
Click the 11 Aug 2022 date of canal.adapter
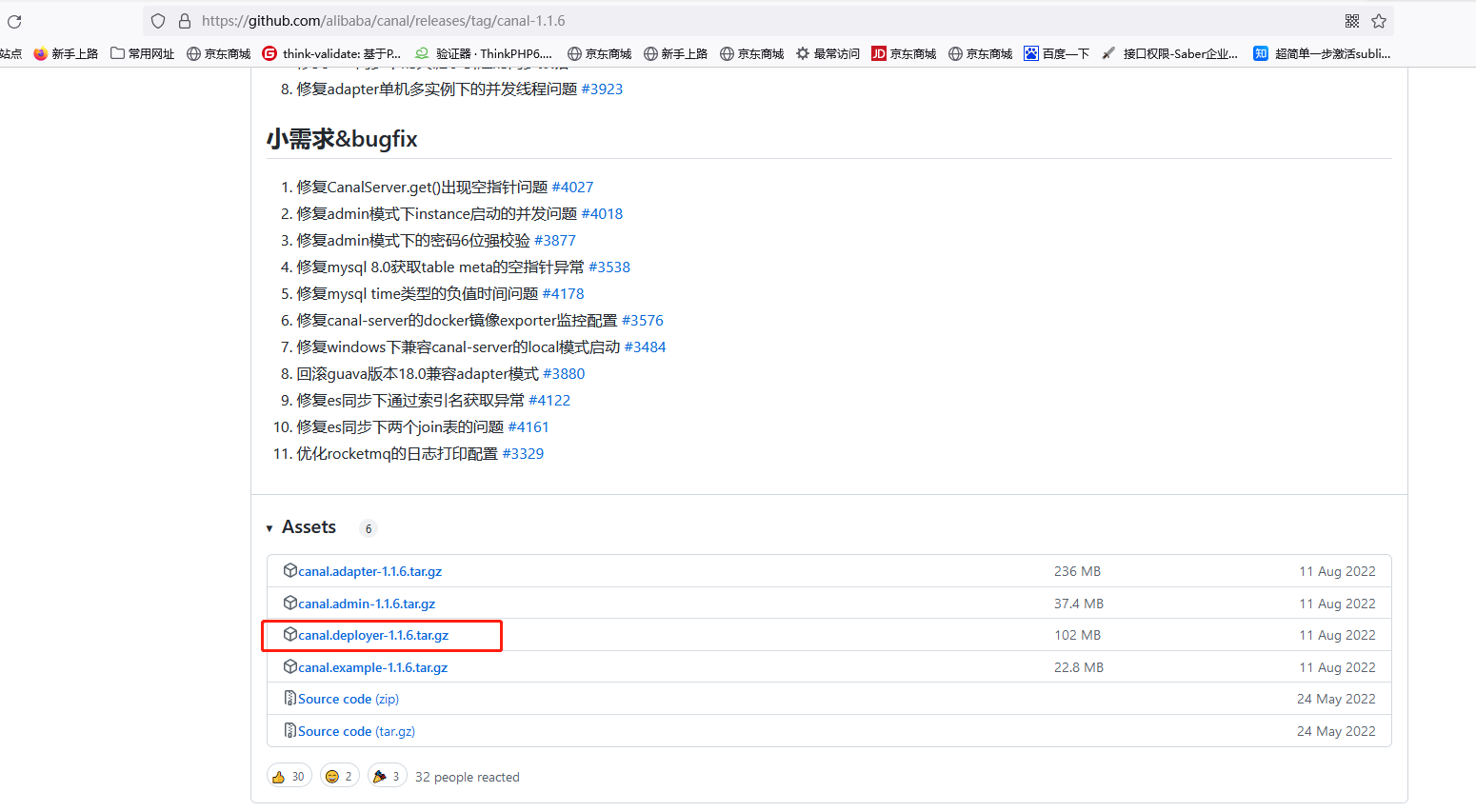(x=1337, y=571)
